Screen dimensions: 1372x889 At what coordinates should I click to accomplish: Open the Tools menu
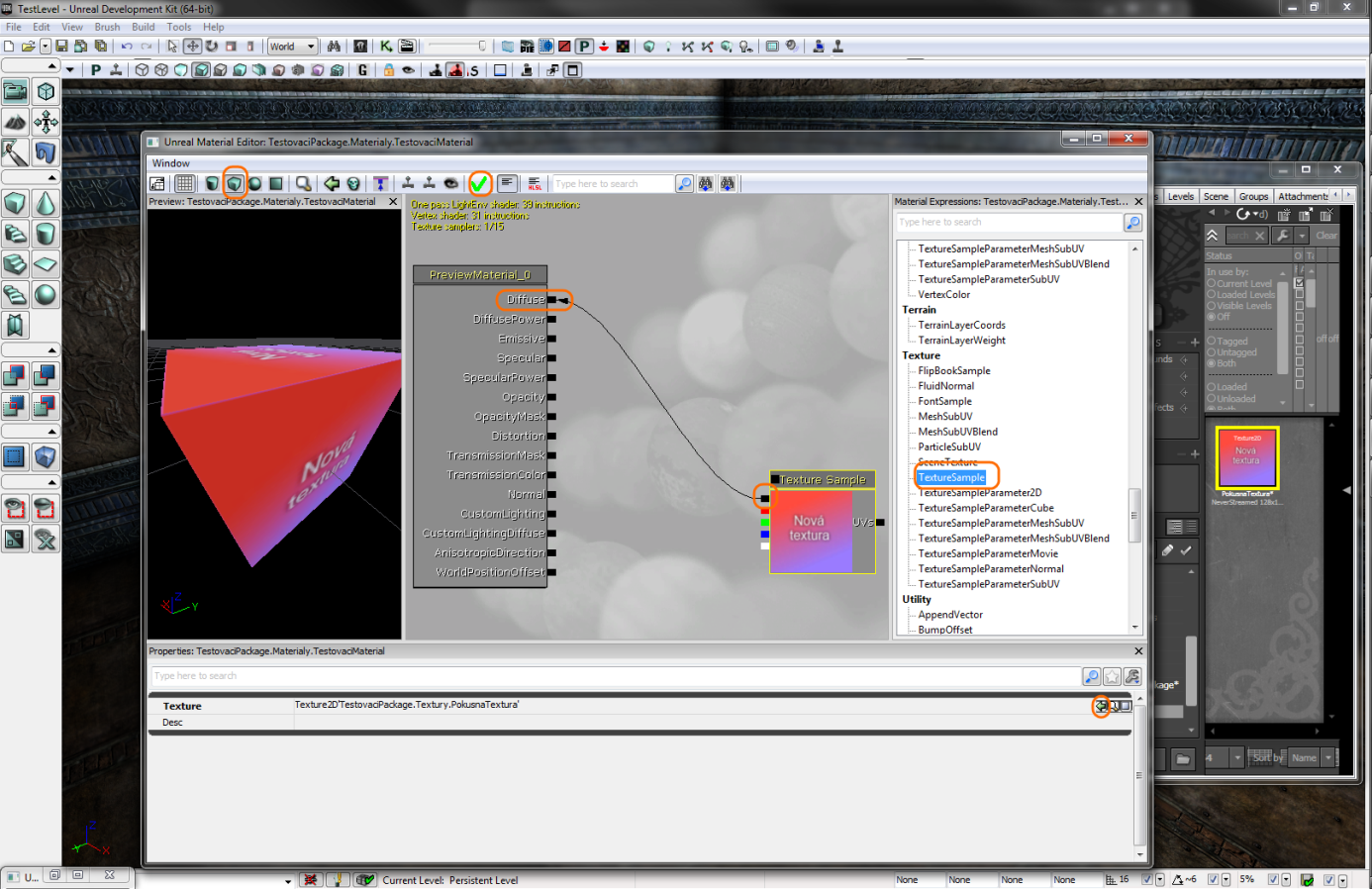(179, 27)
